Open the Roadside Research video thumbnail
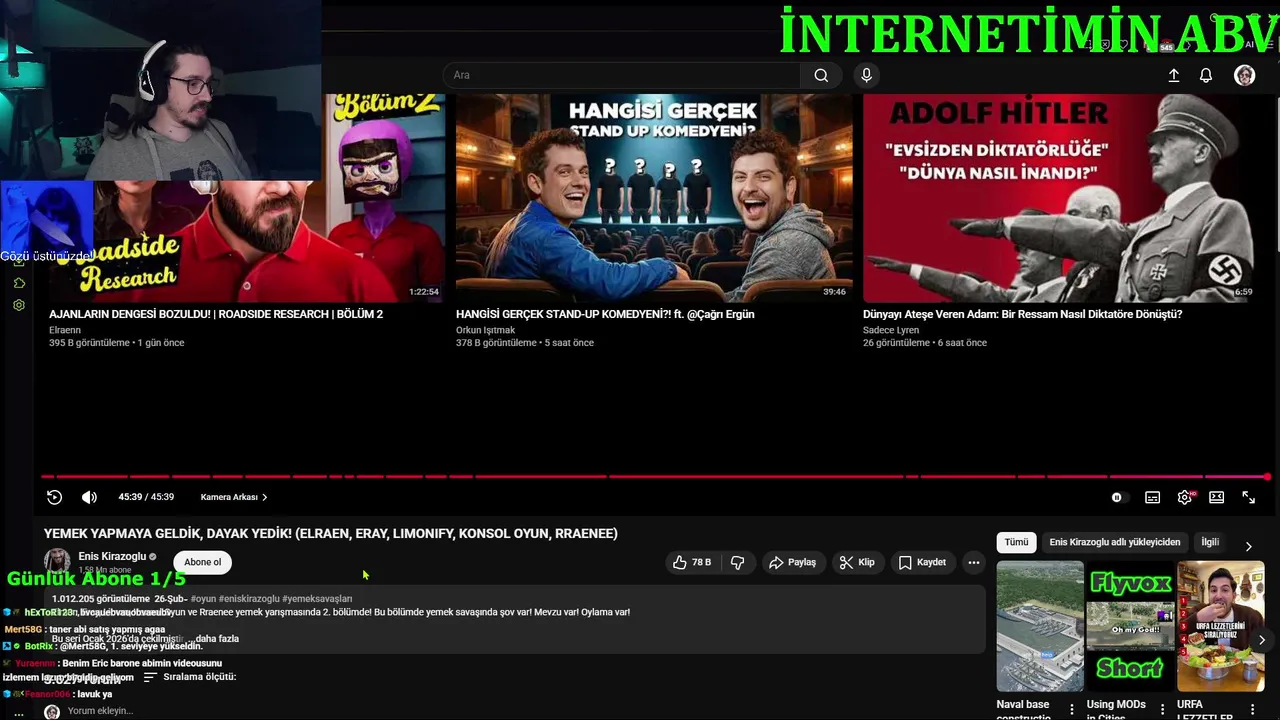This screenshot has height=720, width=1280. point(246,198)
